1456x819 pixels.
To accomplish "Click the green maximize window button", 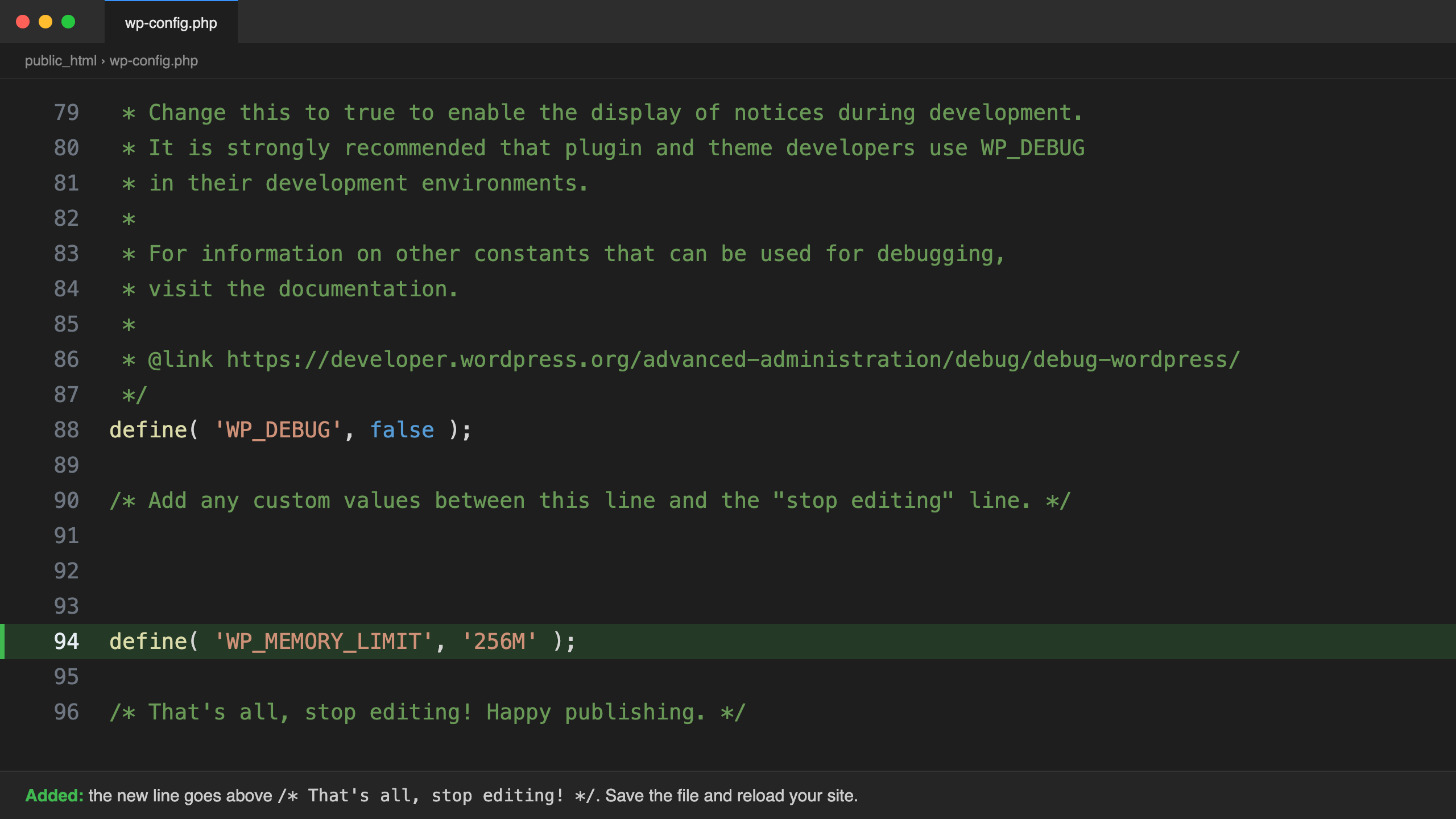I will 68,22.
